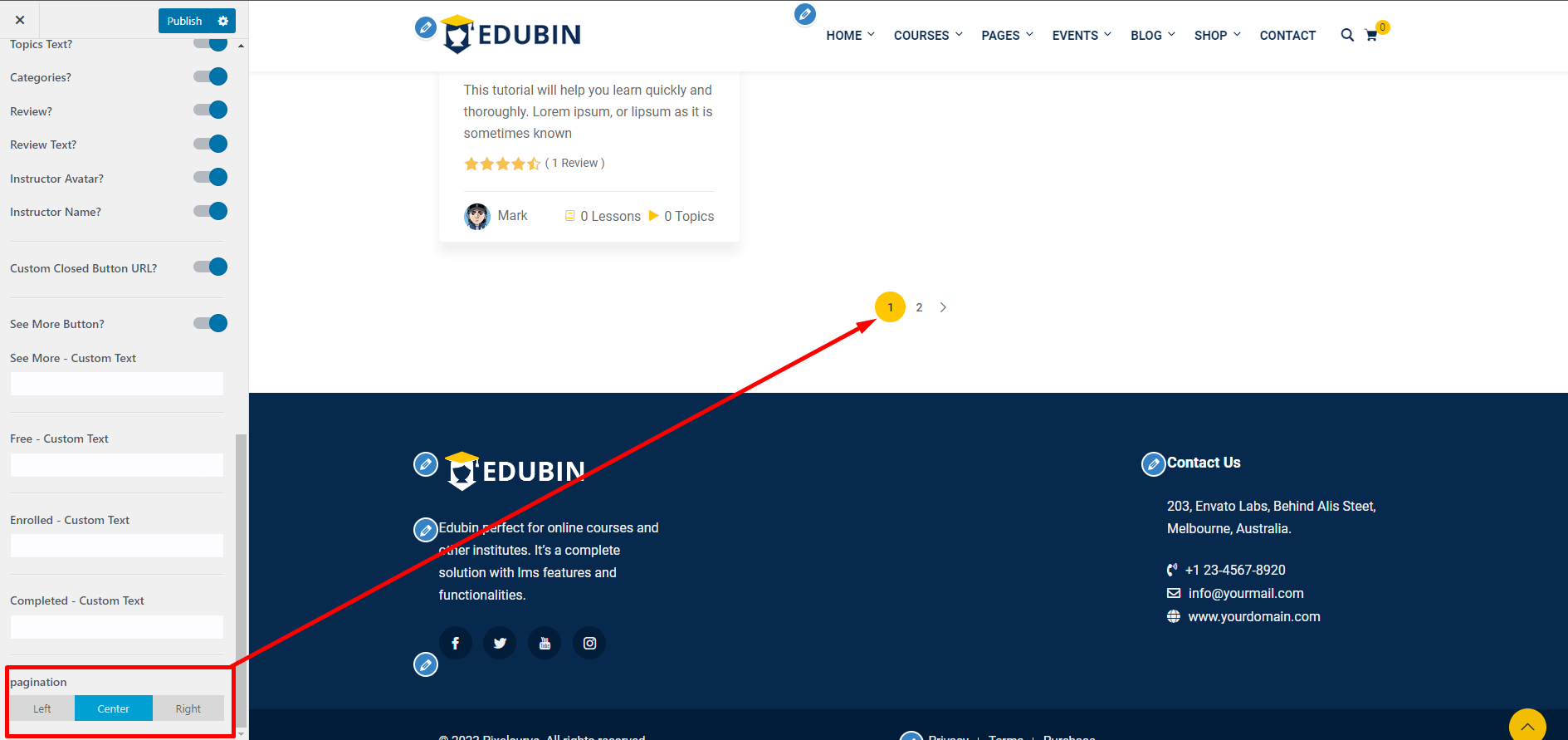The width and height of the screenshot is (1568, 740).
Task: Go to the Contact menu item
Action: [x=1287, y=36]
